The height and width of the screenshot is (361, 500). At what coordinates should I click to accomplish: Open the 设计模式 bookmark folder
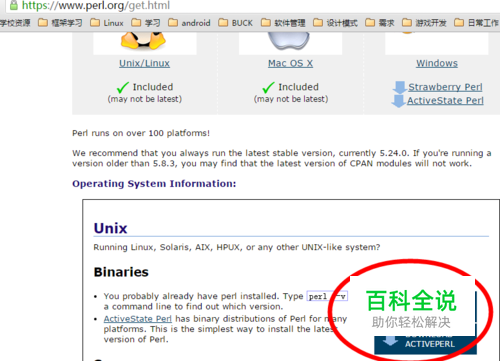335,23
